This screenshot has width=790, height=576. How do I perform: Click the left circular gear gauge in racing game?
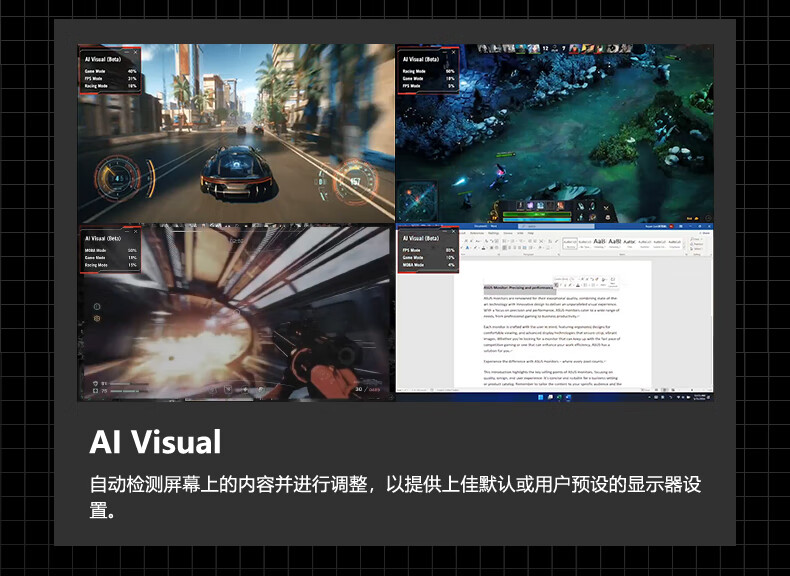coord(117,180)
